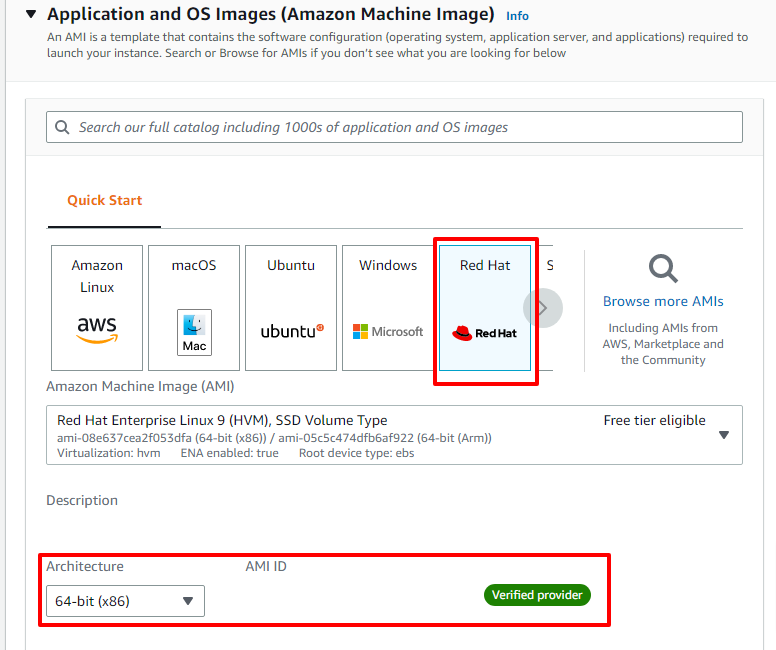
Task: Open the Architecture 64-bit (x86) dropdown
Action: tap(125, 601)
